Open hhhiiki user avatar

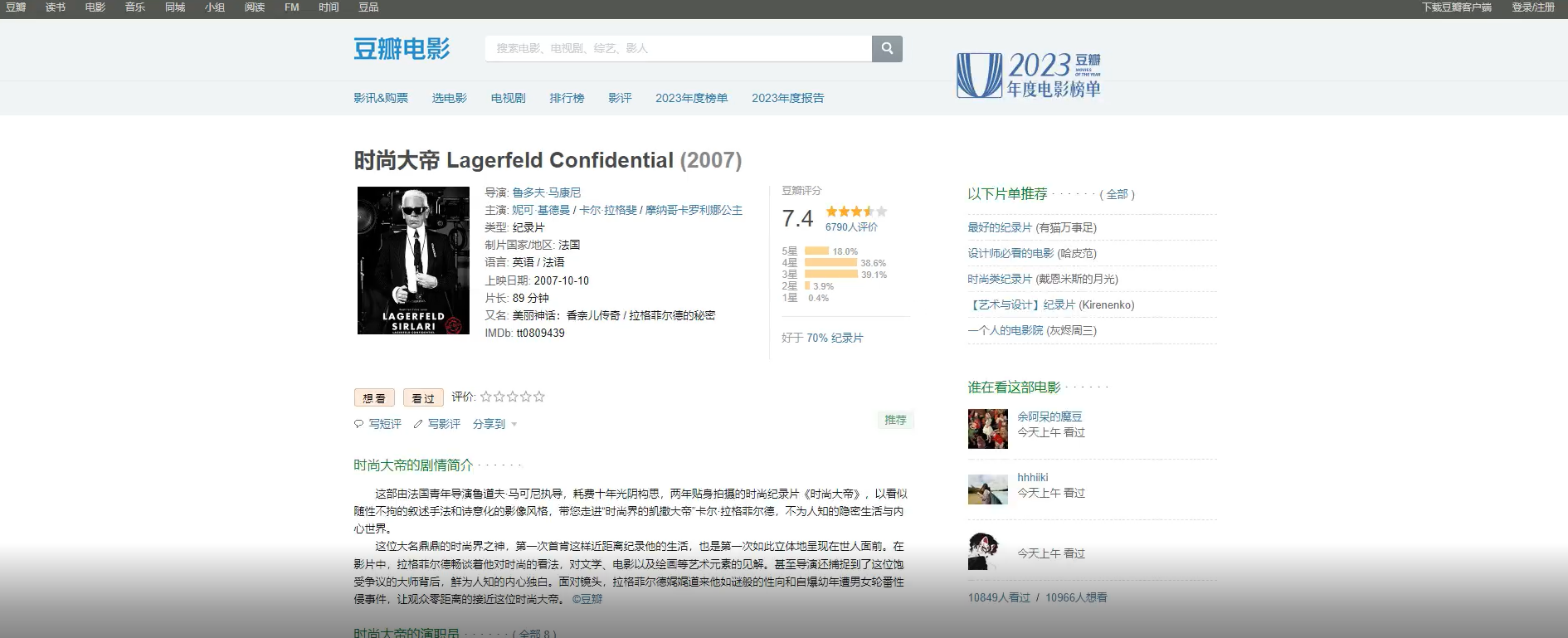[987, 489]
